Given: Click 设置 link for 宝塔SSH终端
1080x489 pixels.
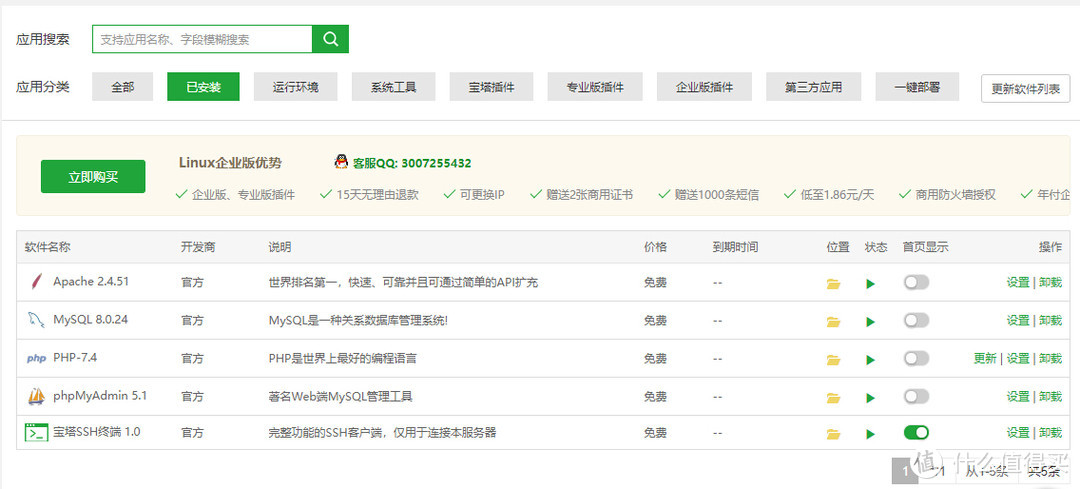Looking at the screenshot, I should (1018, 433).
